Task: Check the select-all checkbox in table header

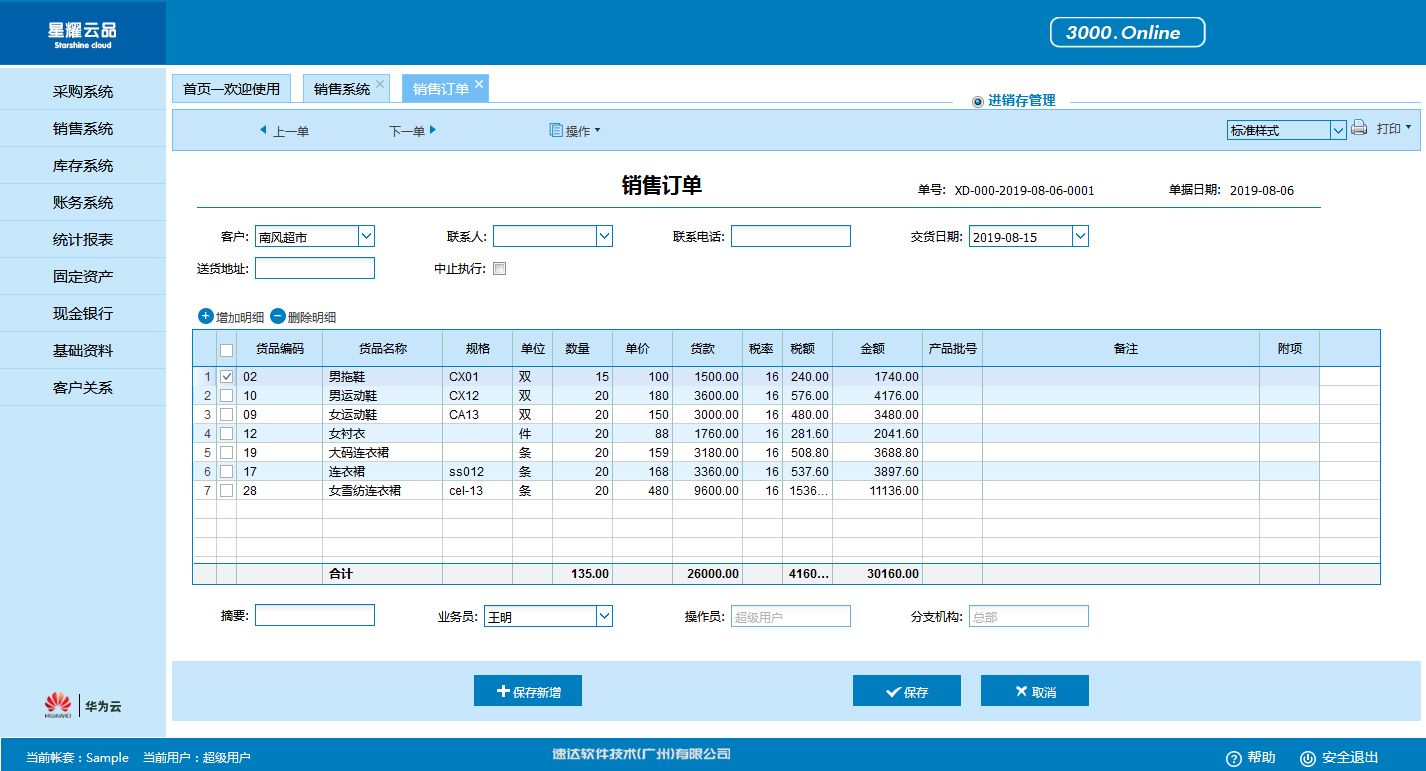Action: pos(226,350)
